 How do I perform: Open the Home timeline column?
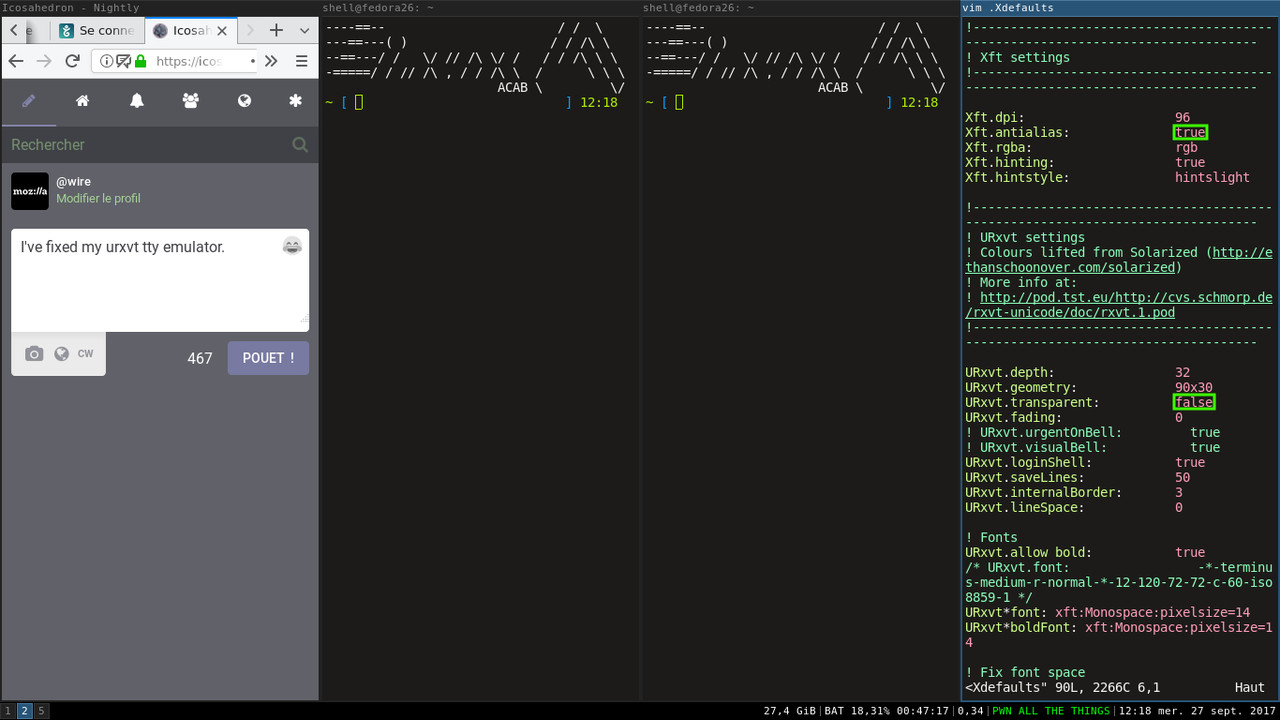click(x=83, y=101)
